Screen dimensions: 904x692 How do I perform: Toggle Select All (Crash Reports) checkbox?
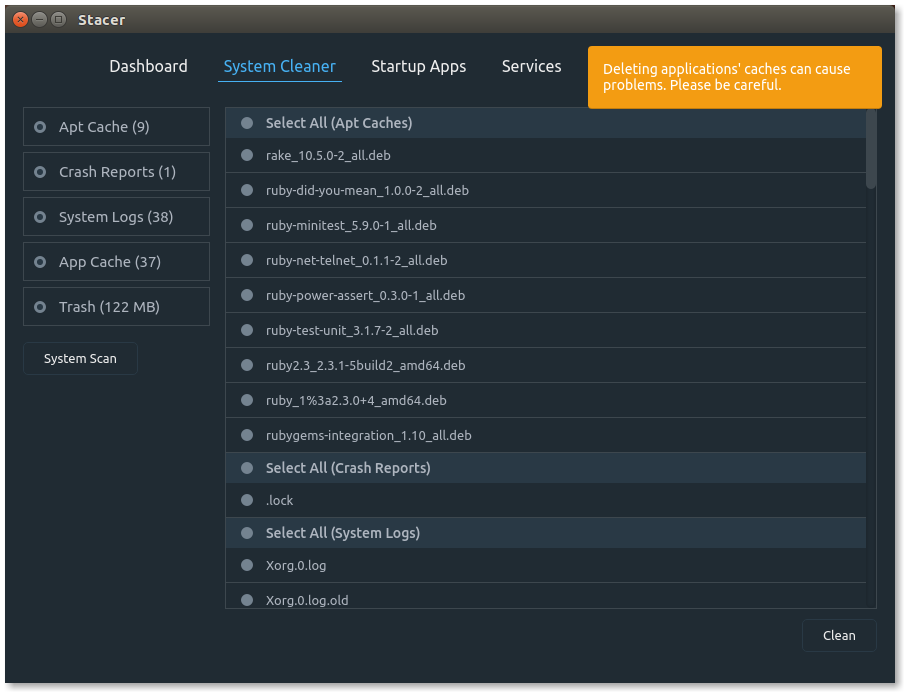coord(247,468)
